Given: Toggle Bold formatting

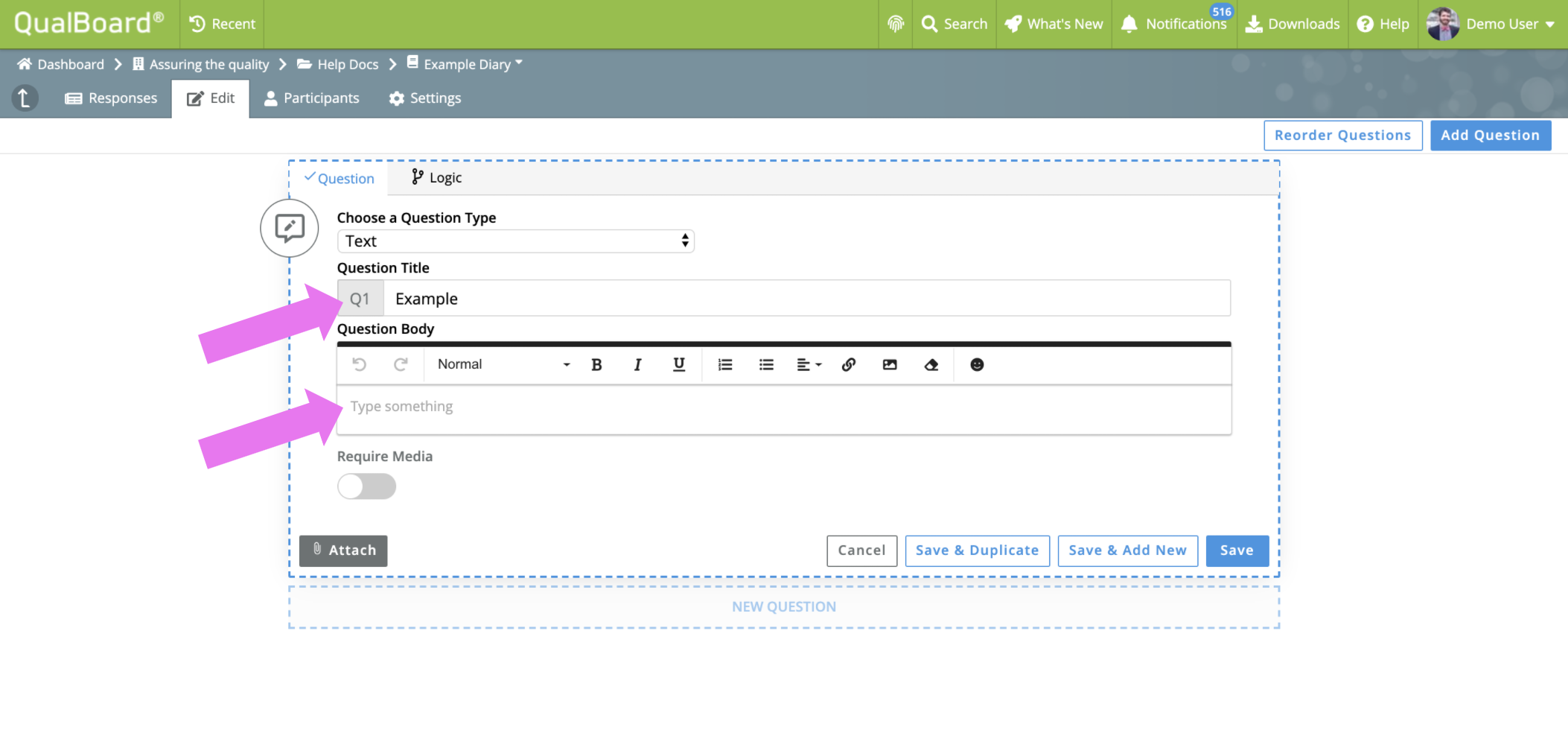Looking at the screenshot, I should point(596,364).
